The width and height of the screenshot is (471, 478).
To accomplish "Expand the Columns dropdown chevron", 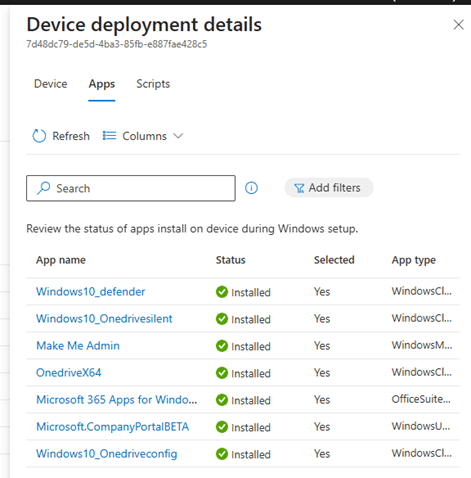I will pos(178,136).
